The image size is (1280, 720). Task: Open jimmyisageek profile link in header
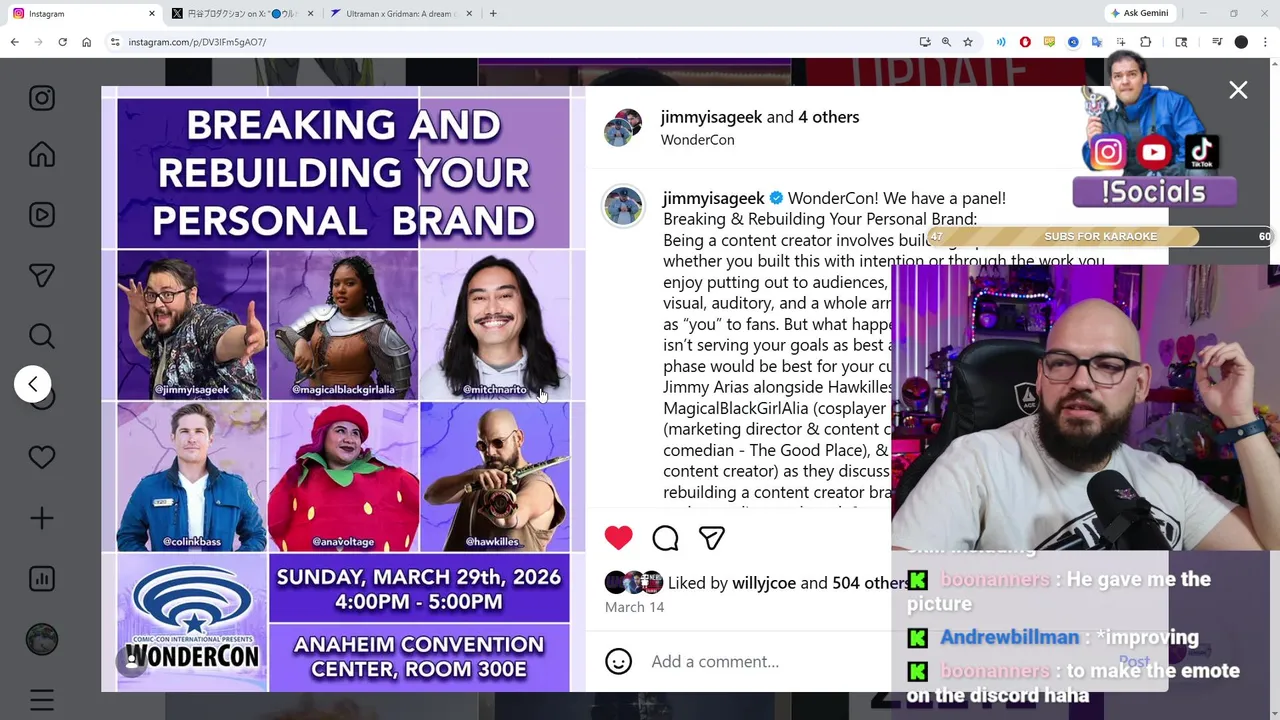(x=711, y=117)
